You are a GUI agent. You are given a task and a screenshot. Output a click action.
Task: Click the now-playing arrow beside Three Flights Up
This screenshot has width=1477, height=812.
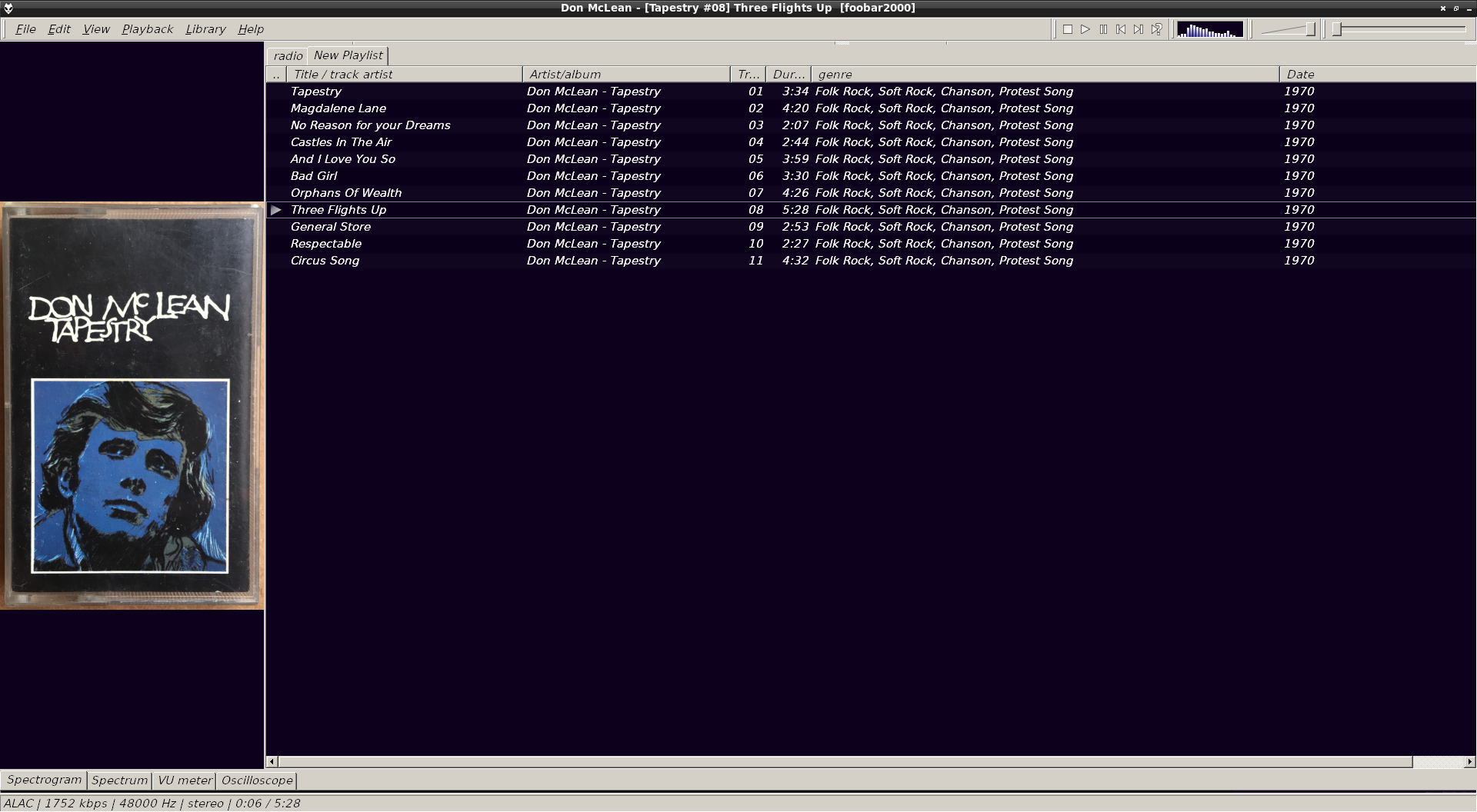tap(276, 210)
